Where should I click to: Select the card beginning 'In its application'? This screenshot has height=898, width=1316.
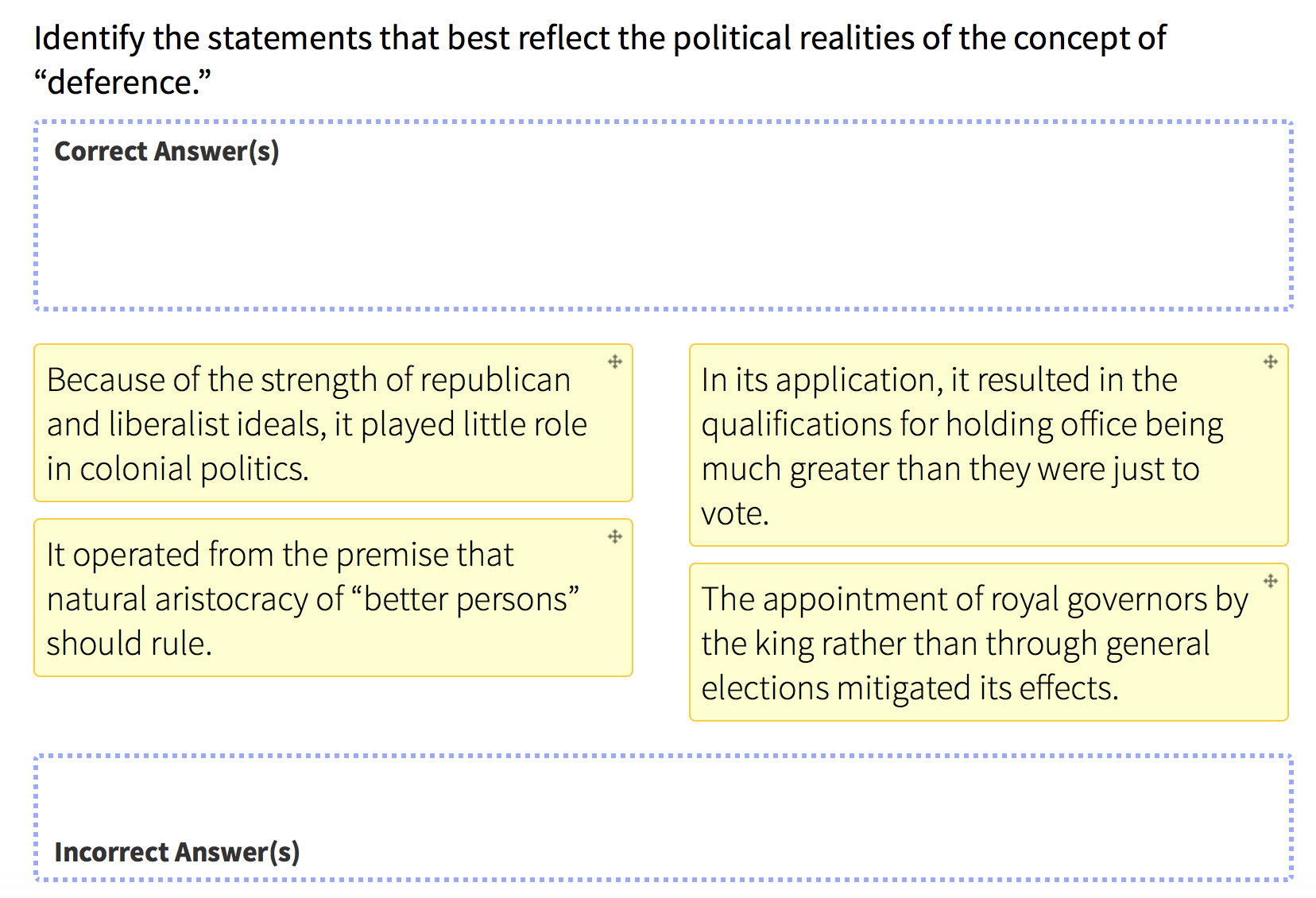(x=989, y=445)
